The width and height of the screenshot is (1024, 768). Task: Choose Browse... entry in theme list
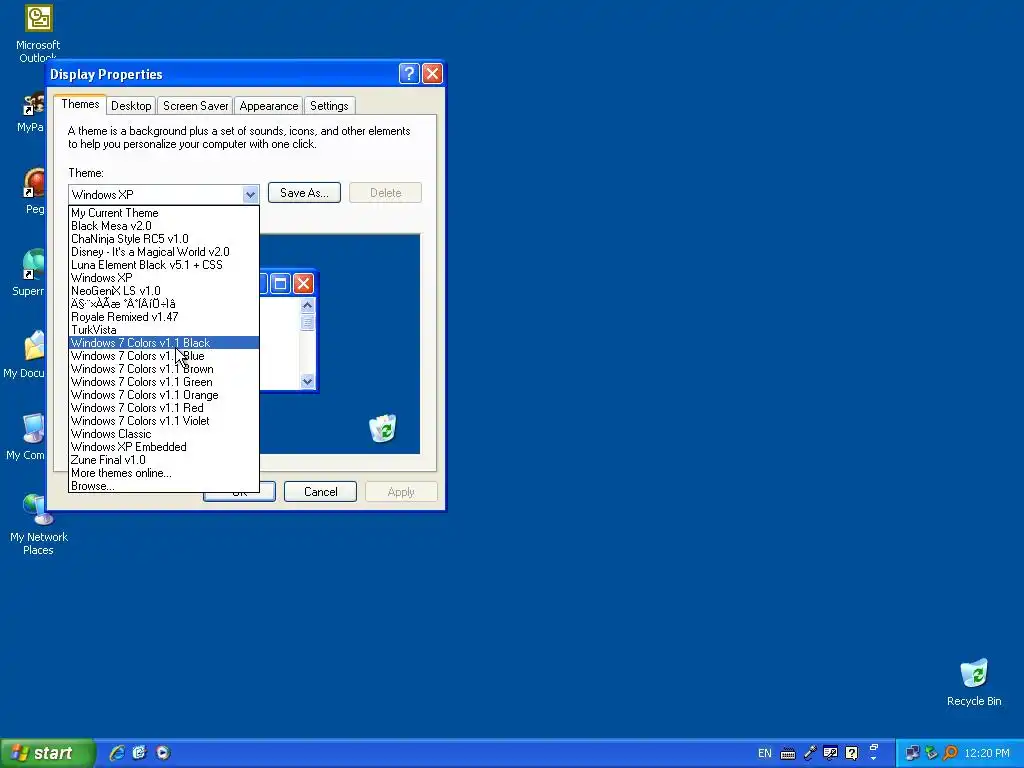[164, 486]
